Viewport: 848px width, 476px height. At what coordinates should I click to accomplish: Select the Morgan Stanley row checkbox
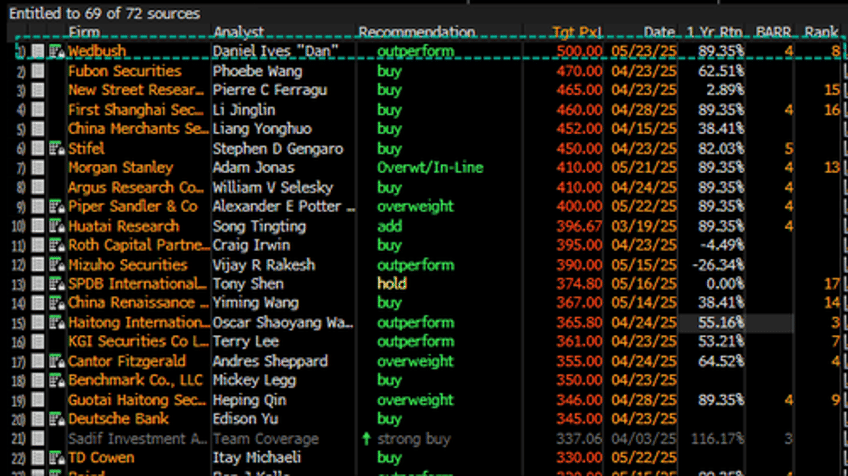tap(38, 168)
